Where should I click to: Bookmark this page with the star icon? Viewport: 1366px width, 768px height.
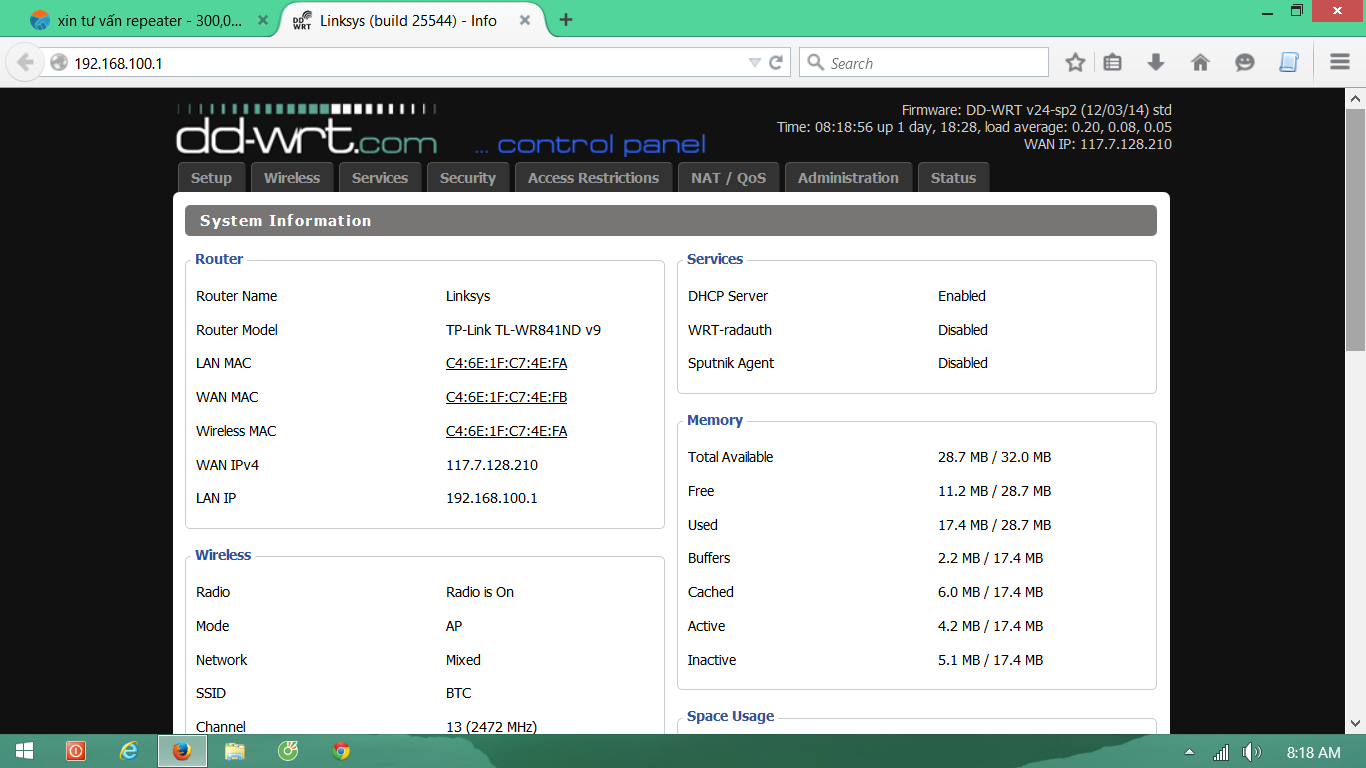1075,63
